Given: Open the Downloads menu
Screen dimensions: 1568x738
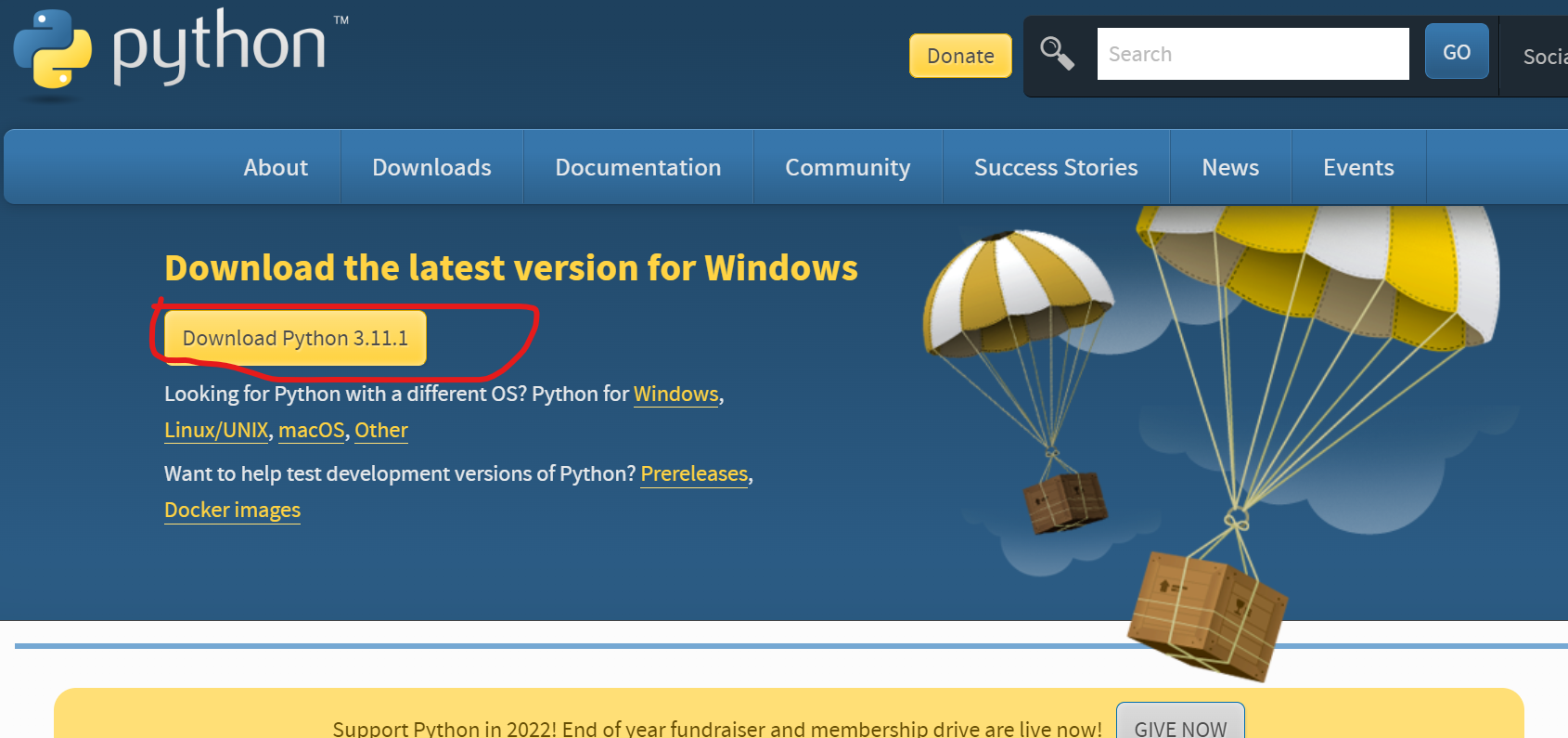Looking at the screenshot, I should click(432, 167).
